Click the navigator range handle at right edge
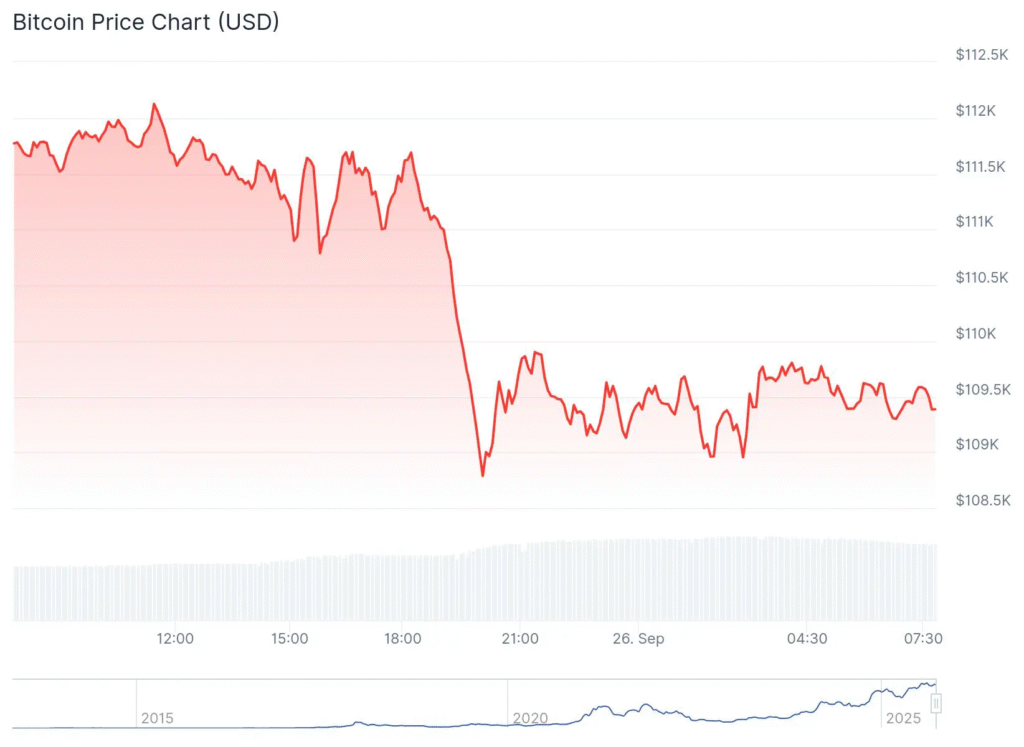 point(937,704)
